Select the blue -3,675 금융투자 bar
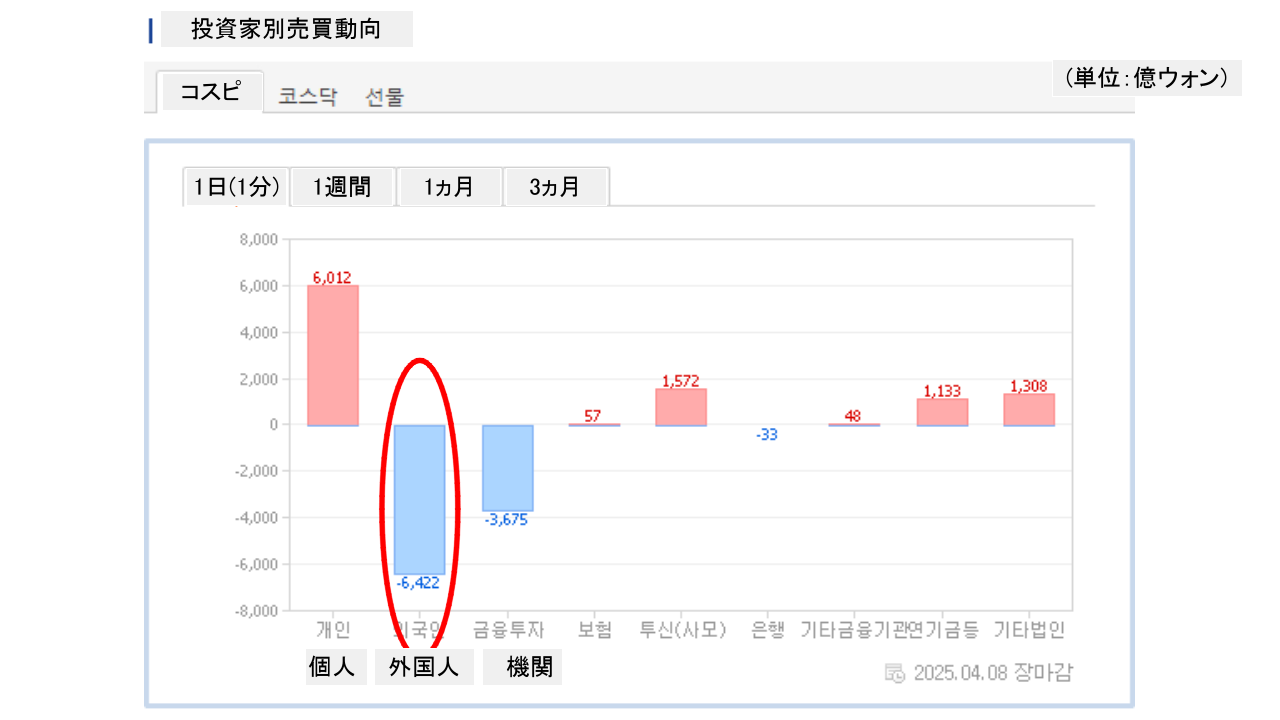Image resolution: width=1280 pixels, height=720 pixels. (507, 467)
